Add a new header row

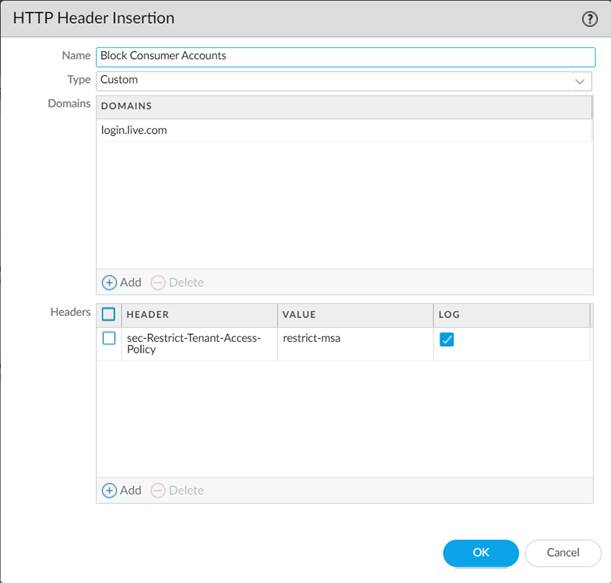click(x=122, y=490)
